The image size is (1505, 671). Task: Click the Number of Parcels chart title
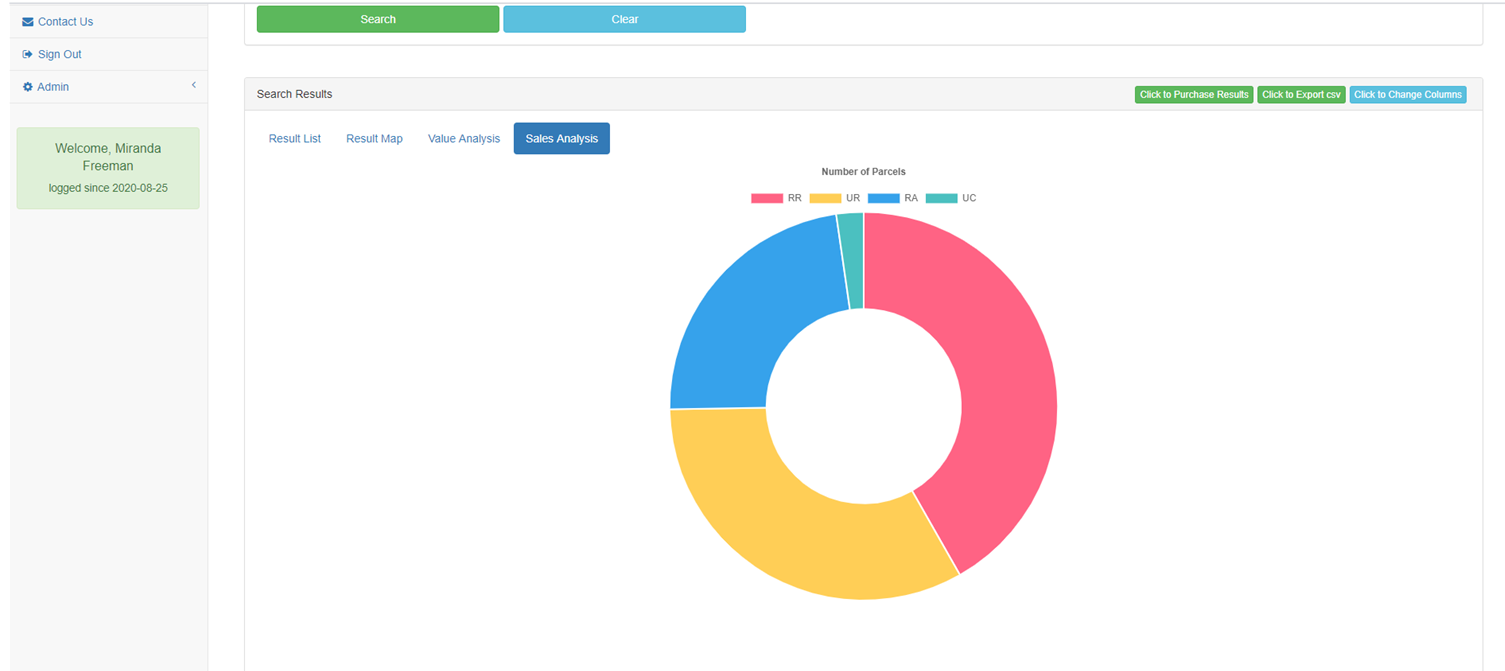[863, 172]
